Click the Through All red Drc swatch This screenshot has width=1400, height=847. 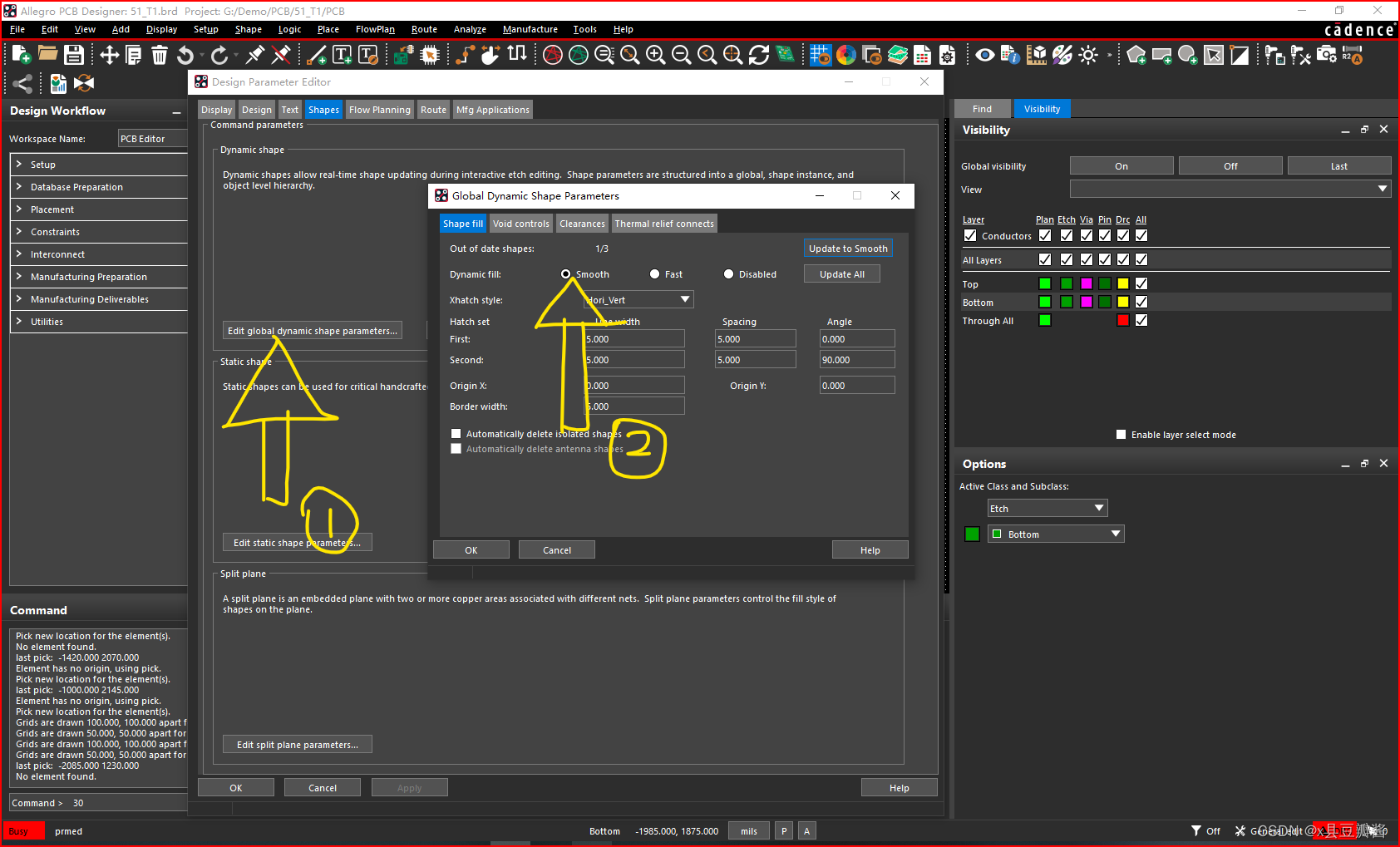click(x=1123, y=321)
